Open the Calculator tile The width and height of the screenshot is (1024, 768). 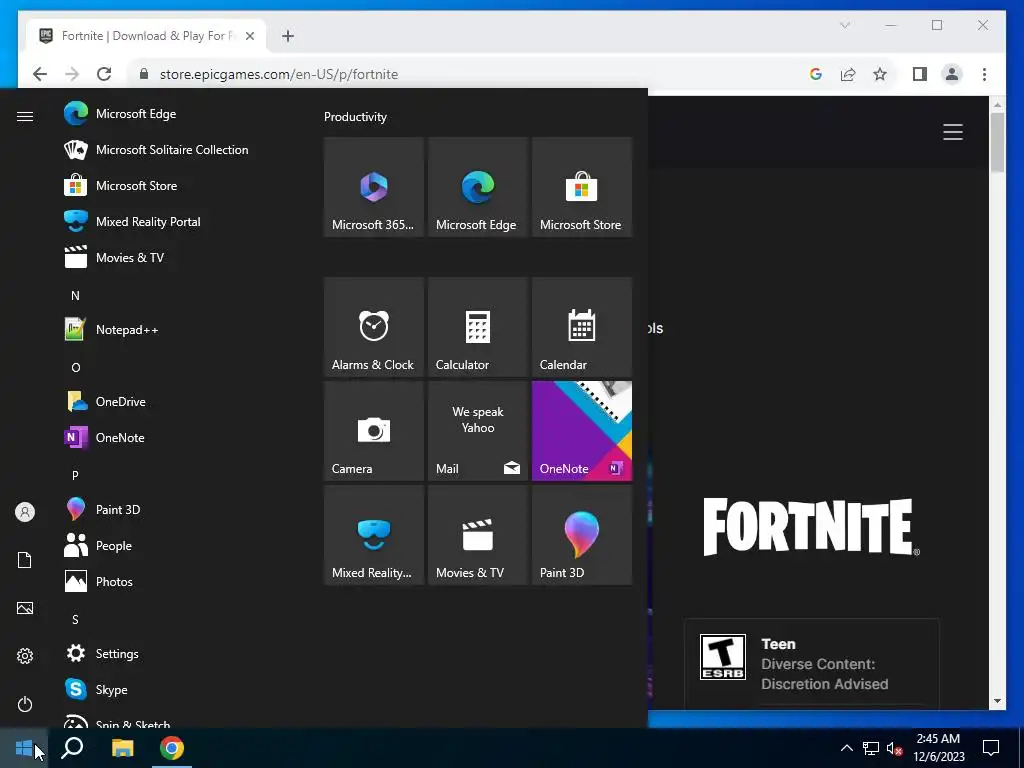[x=477, y=327]
